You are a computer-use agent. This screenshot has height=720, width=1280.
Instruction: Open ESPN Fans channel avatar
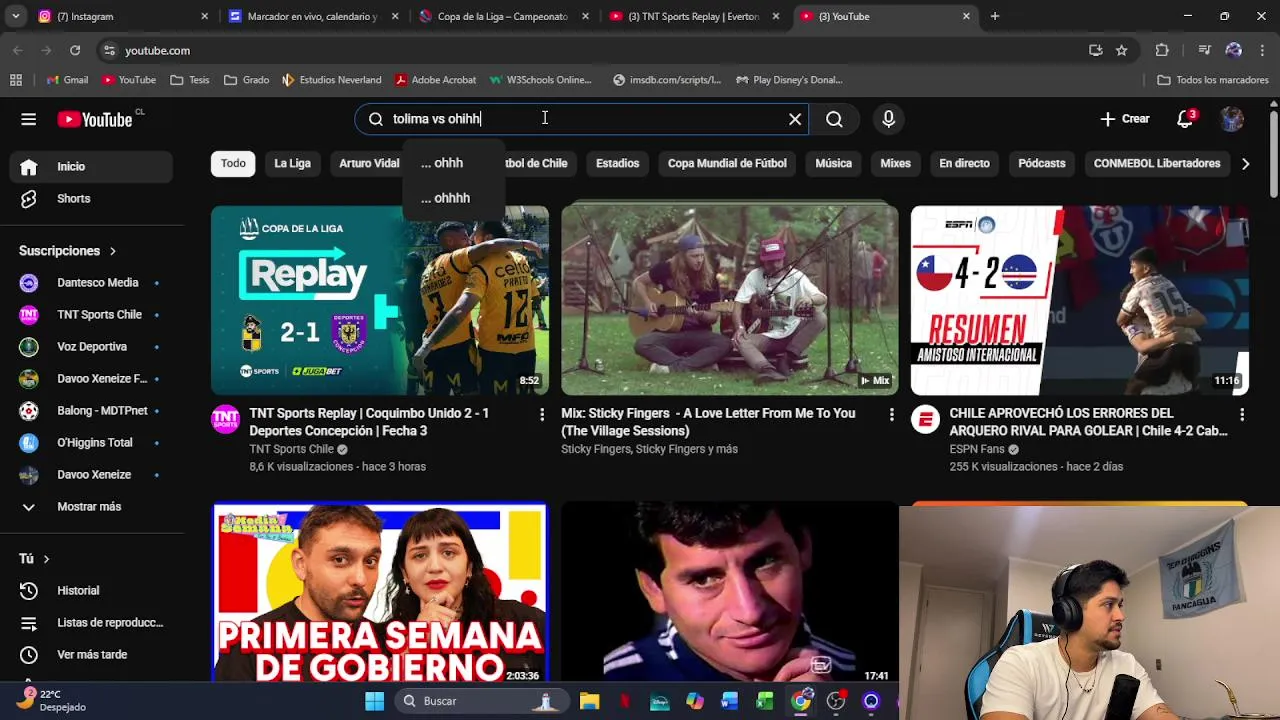coord(925,419)
